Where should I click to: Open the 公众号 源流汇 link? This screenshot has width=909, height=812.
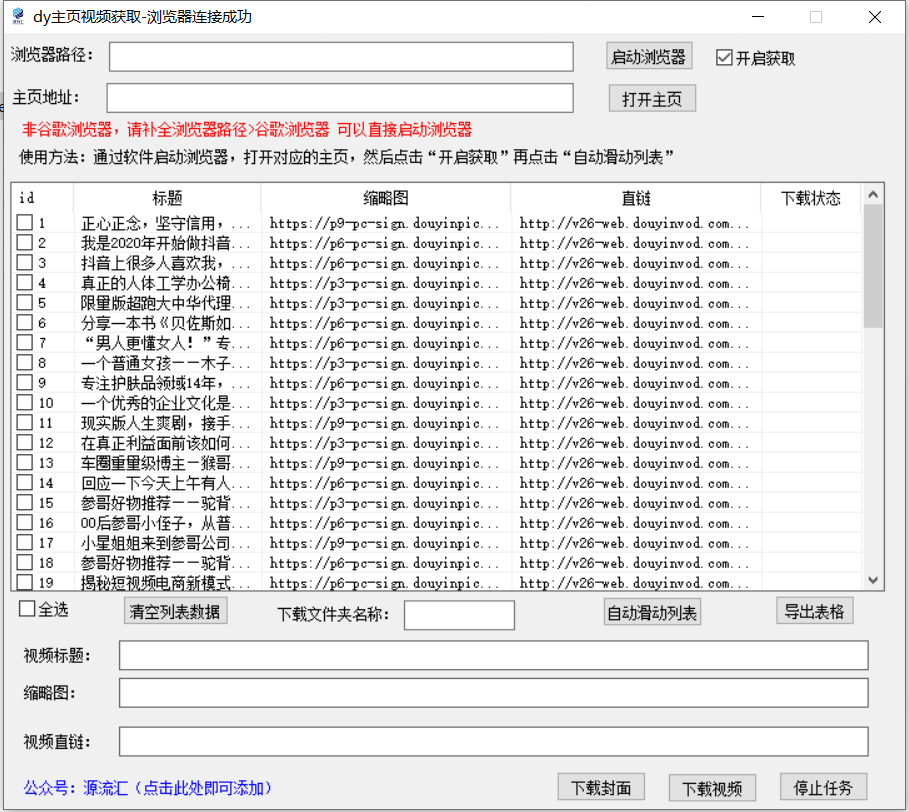click(x=147, y=788)
